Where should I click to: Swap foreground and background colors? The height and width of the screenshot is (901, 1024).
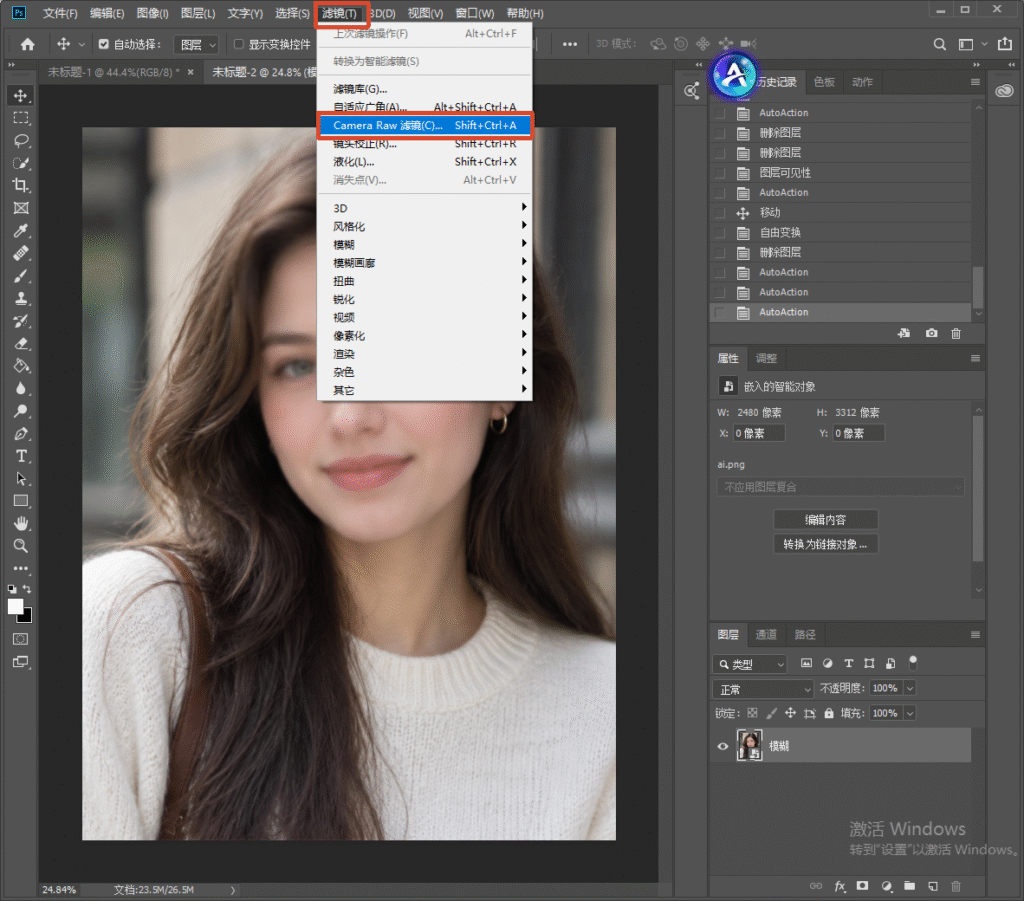27,588
